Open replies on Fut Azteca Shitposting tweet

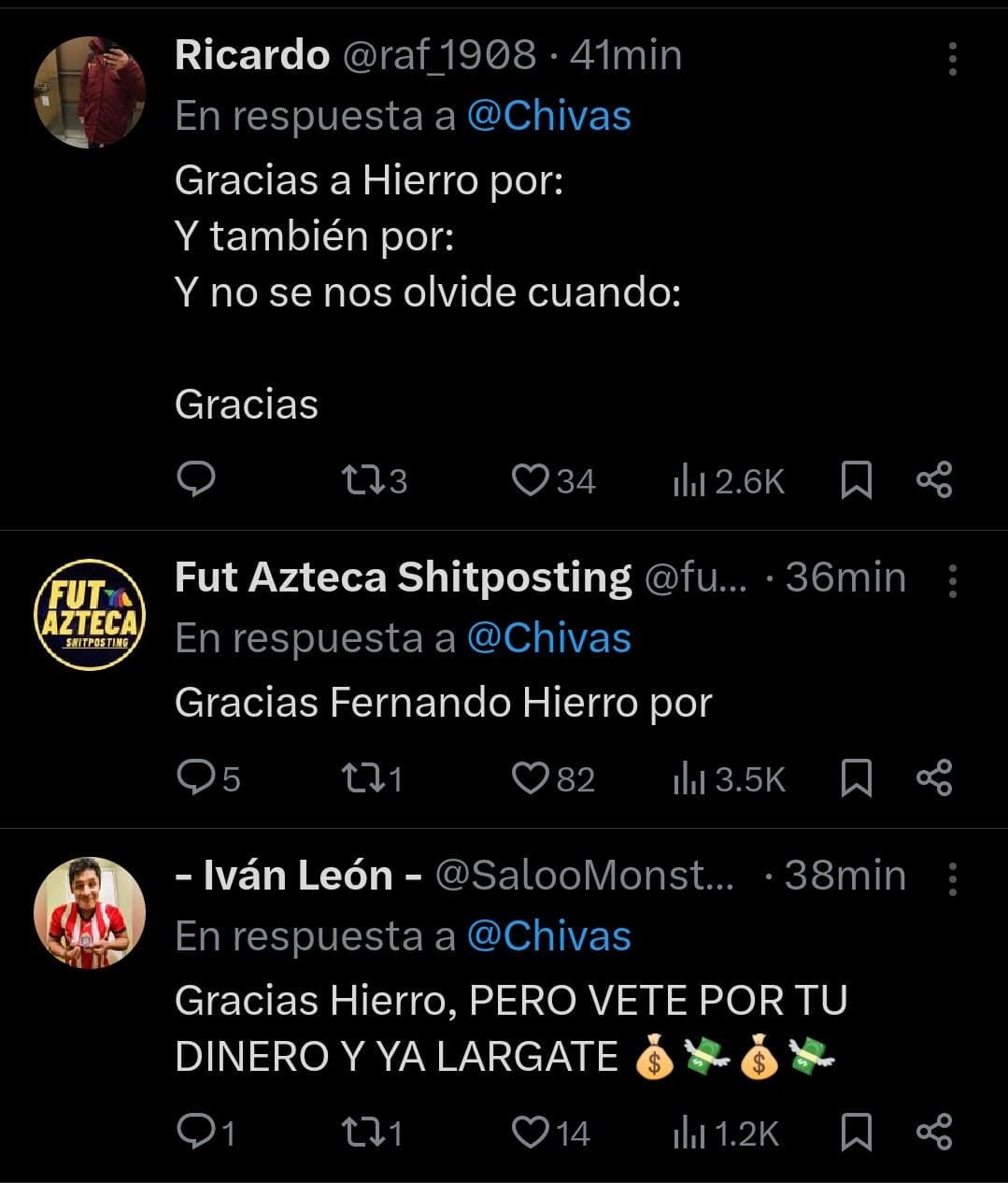pyautogui.click(x=197, y=777)
